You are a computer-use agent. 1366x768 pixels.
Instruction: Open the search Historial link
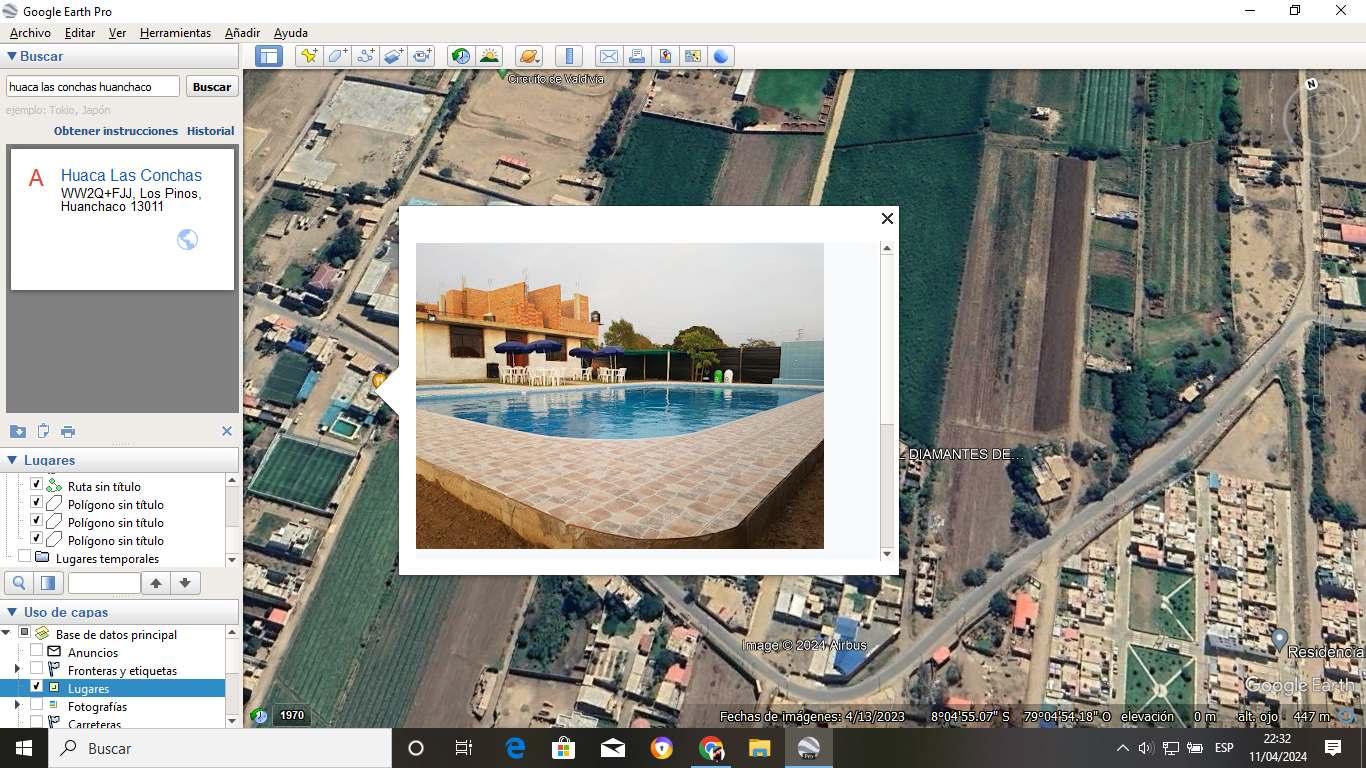click(x=210, y=131)
